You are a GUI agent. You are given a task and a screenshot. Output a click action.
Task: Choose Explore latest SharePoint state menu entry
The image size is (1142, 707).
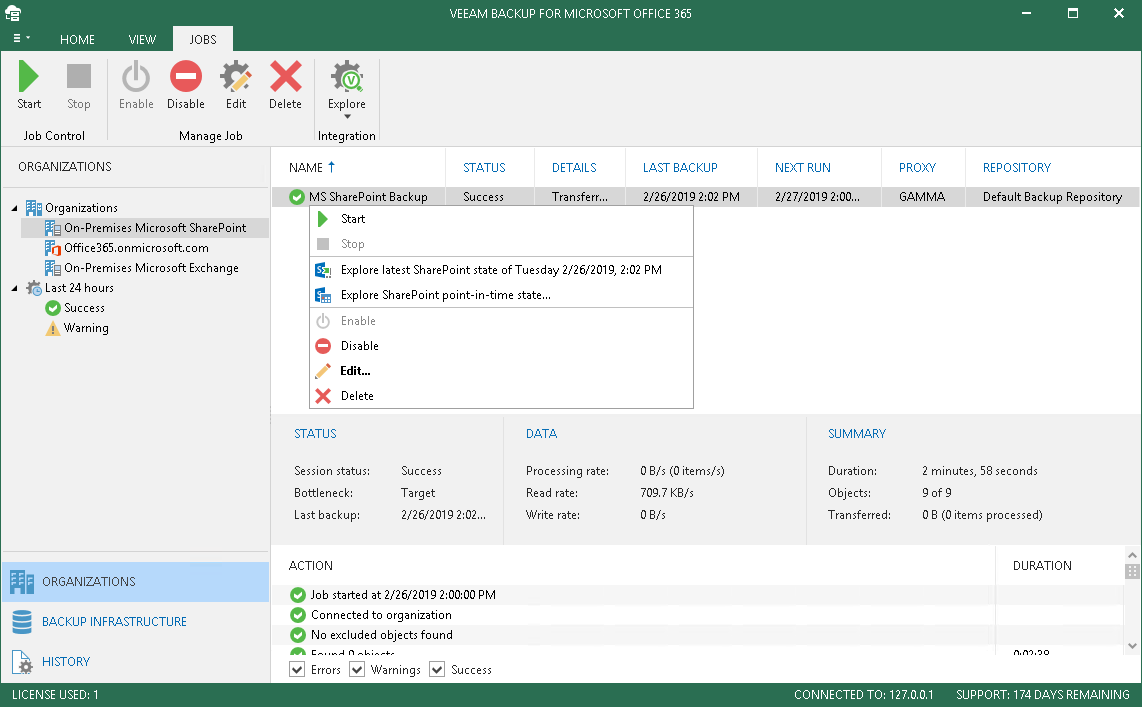[x=501, y=270]
